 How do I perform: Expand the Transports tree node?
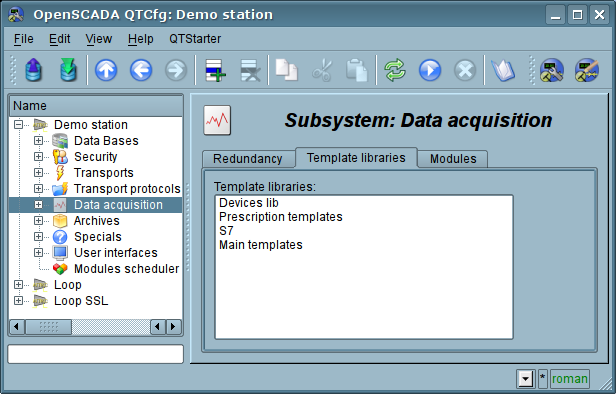(x=38, y=172)
